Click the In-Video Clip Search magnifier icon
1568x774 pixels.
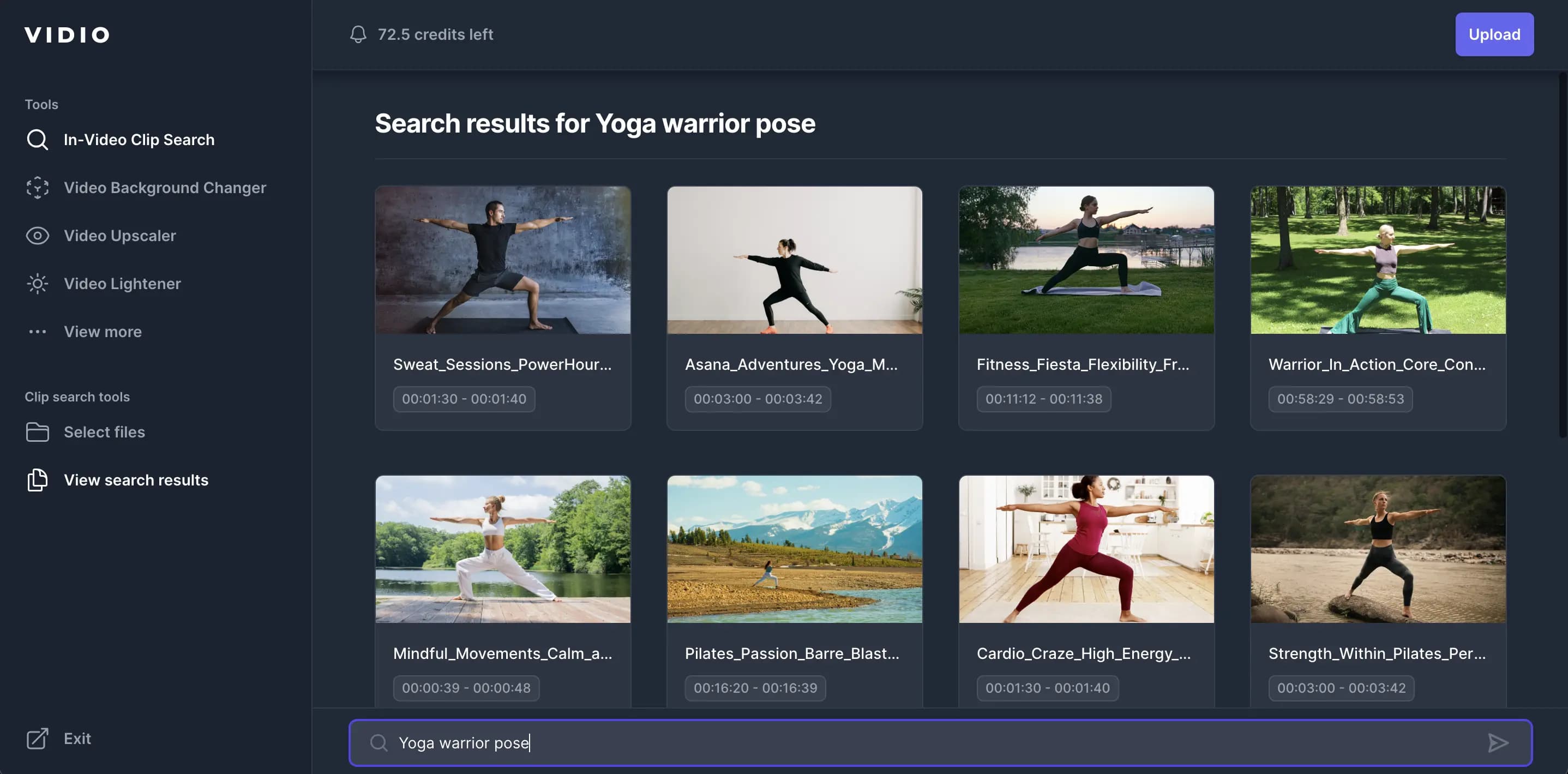[37, 140]
